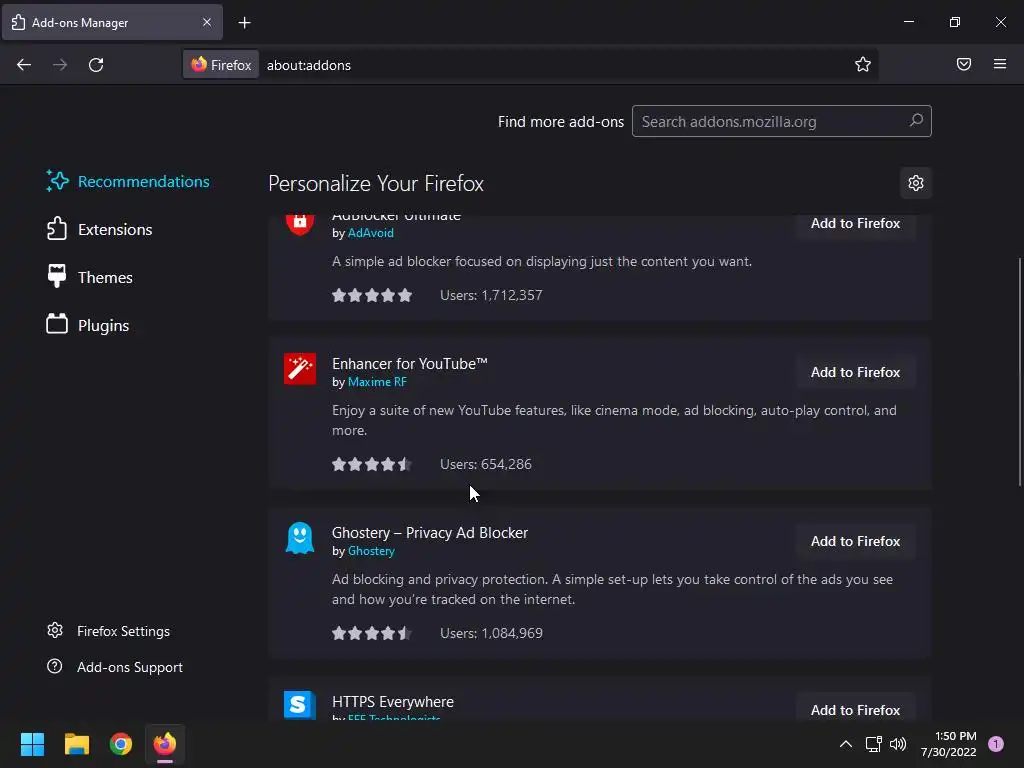Open network status in system tray
Image resolution: width=1024 pixels, height=768 pixels.
pos(873,744)
